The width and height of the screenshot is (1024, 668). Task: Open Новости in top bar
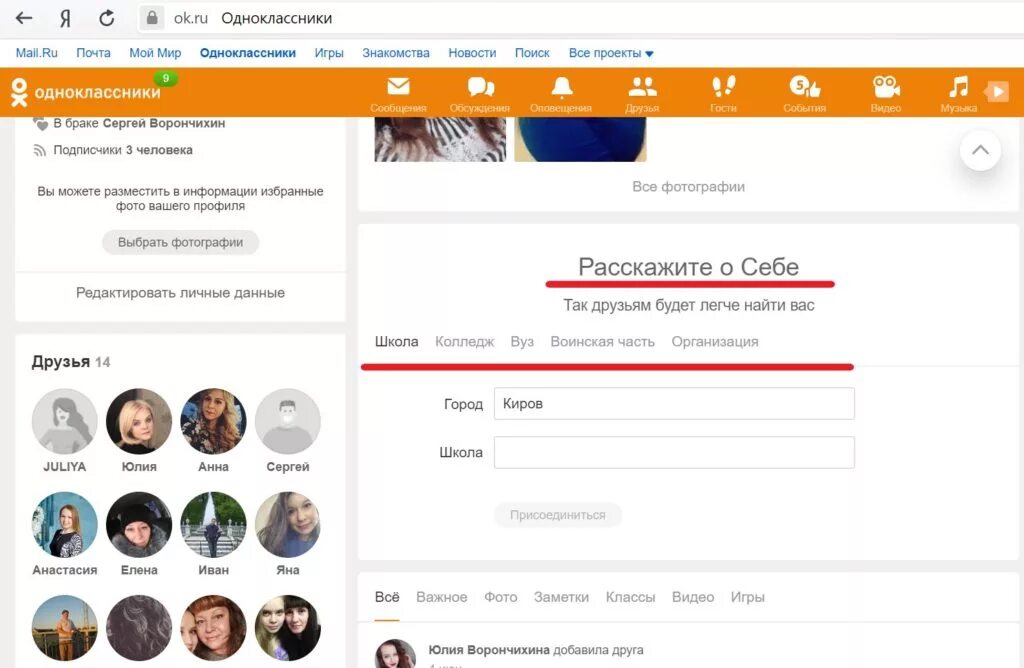472,53
